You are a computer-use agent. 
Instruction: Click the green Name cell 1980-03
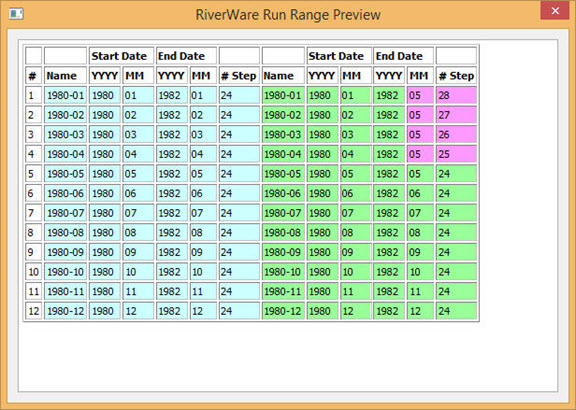pyautogui.click(x=283, y=134)
